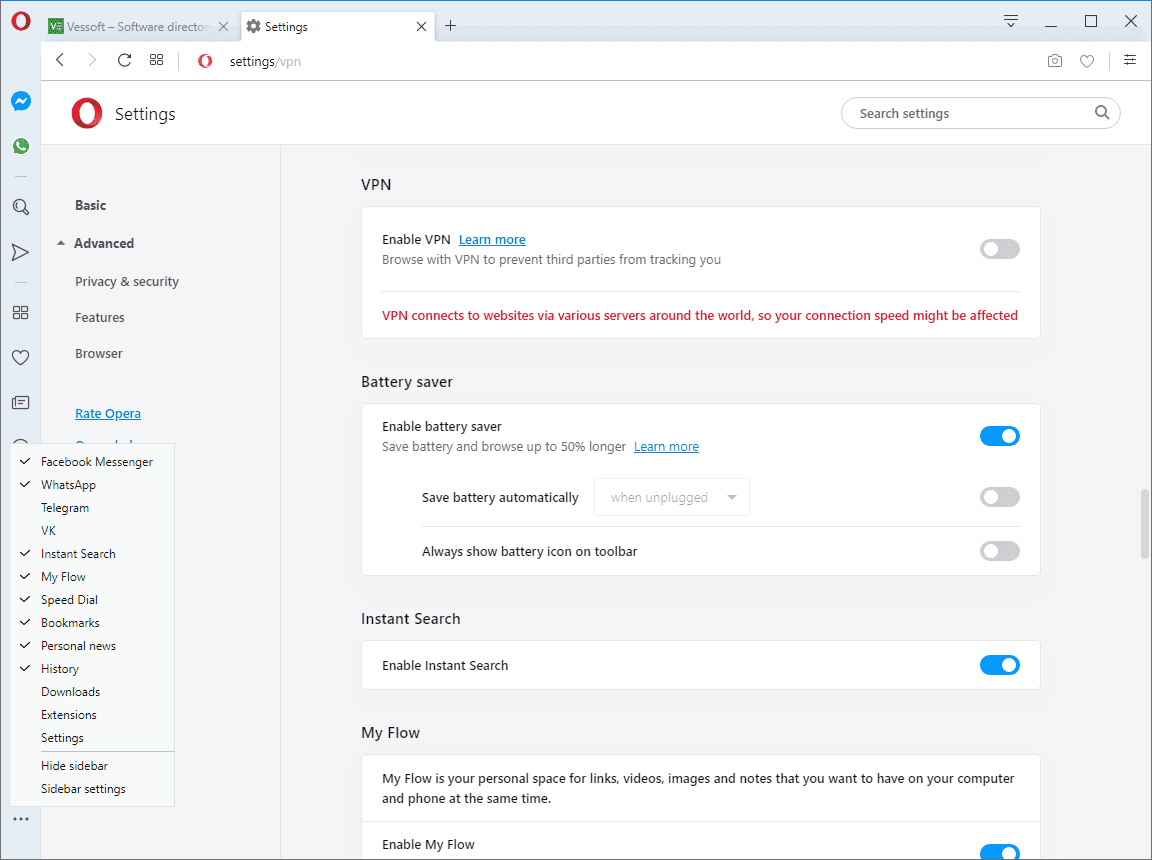Check Extensions in sidebar menu
Screen dimensions: 1152x860
click(x=92, y=715)
